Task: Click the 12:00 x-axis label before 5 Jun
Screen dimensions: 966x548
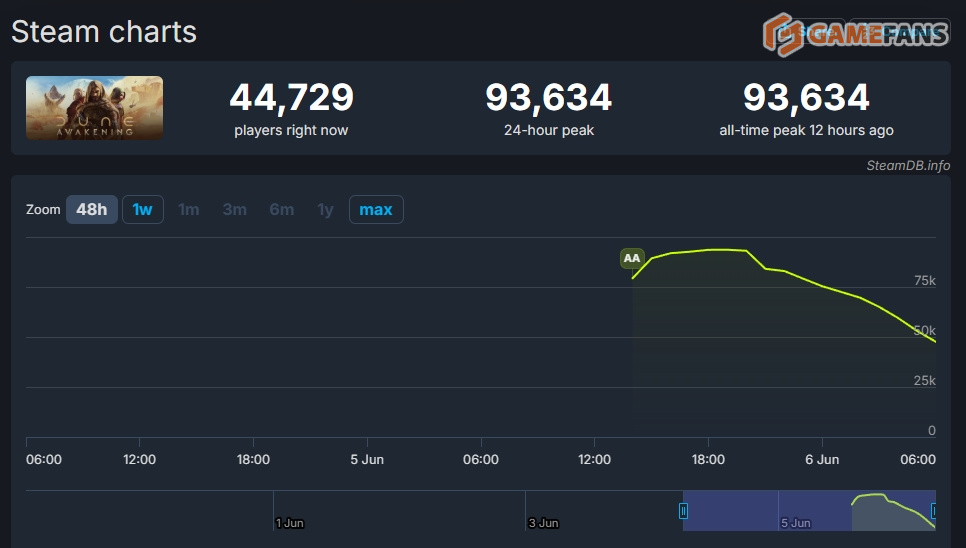Action: click(x=139, y=459)
